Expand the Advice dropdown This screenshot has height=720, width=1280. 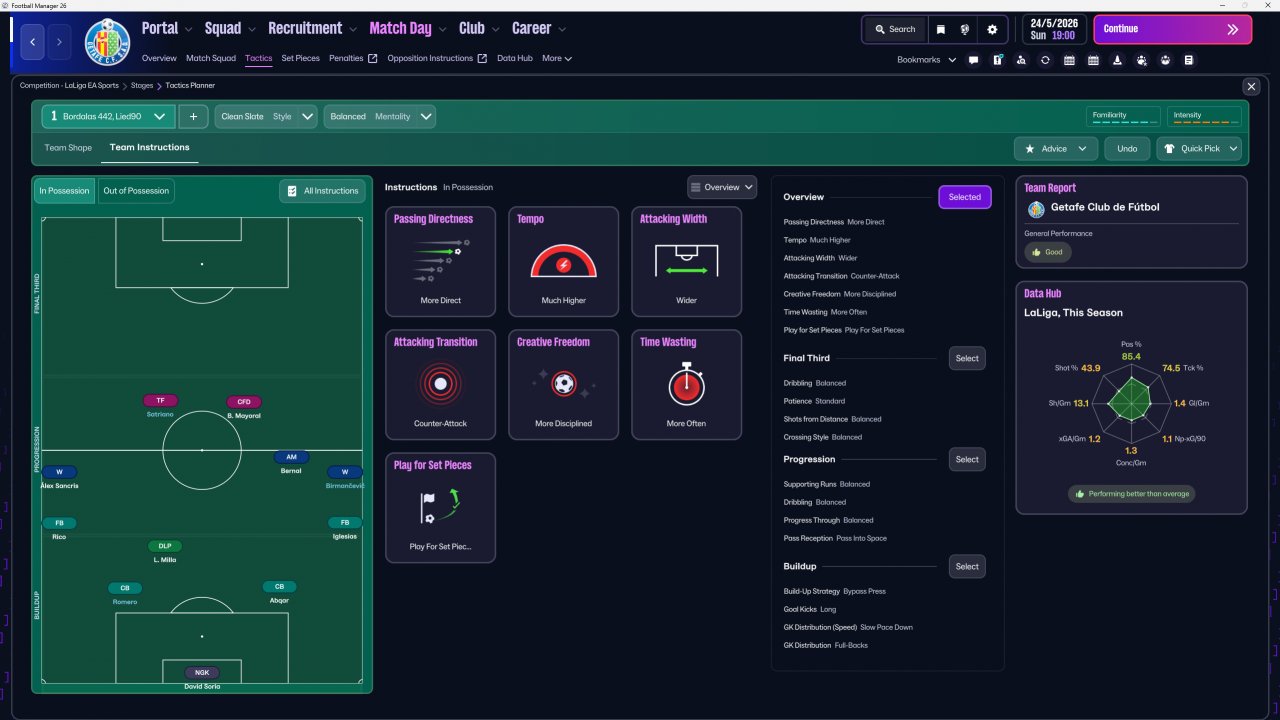[x=1055, y=149]
